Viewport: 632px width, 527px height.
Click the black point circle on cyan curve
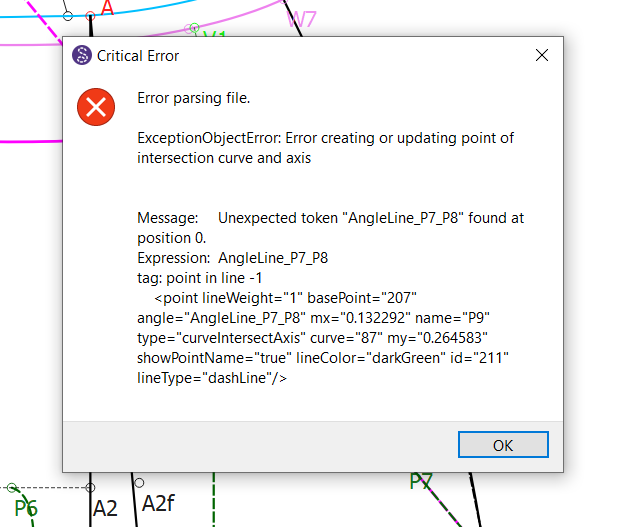(x=68, y=16)
